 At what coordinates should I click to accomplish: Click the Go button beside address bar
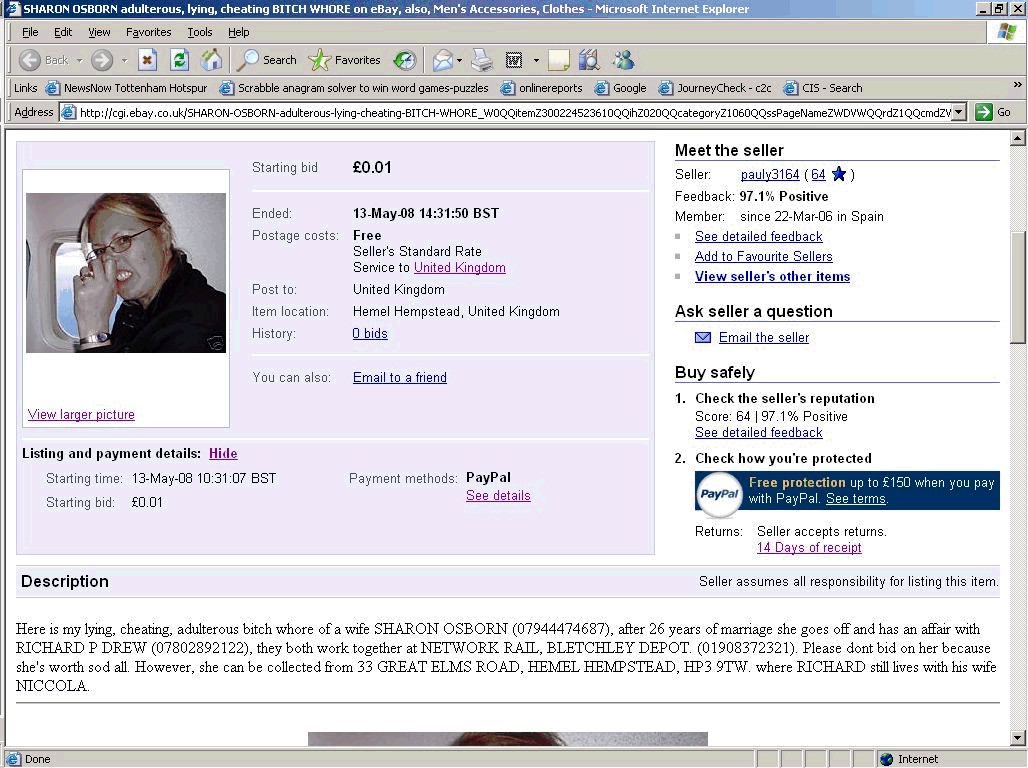pos(994,112)
